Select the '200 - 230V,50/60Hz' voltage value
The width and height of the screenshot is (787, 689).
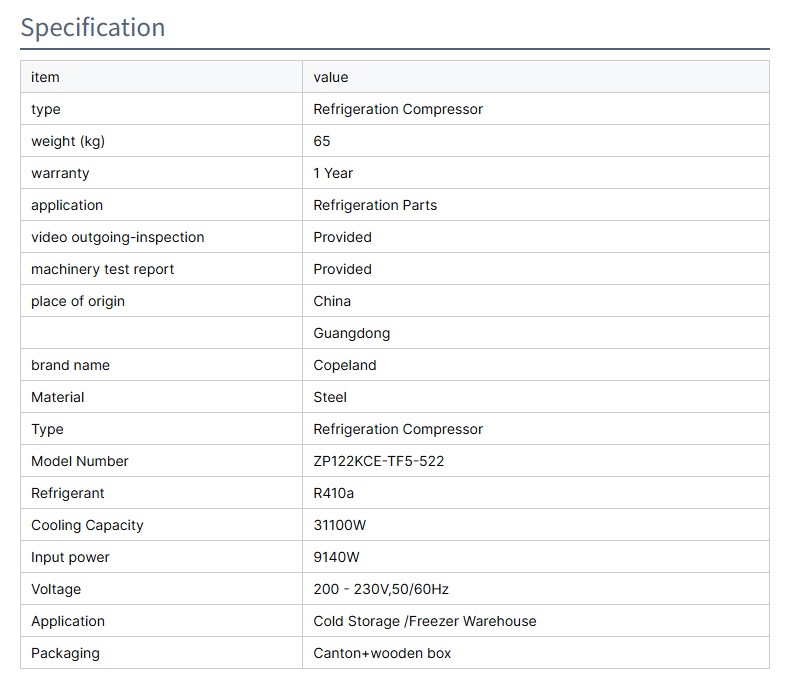[388, 589]
